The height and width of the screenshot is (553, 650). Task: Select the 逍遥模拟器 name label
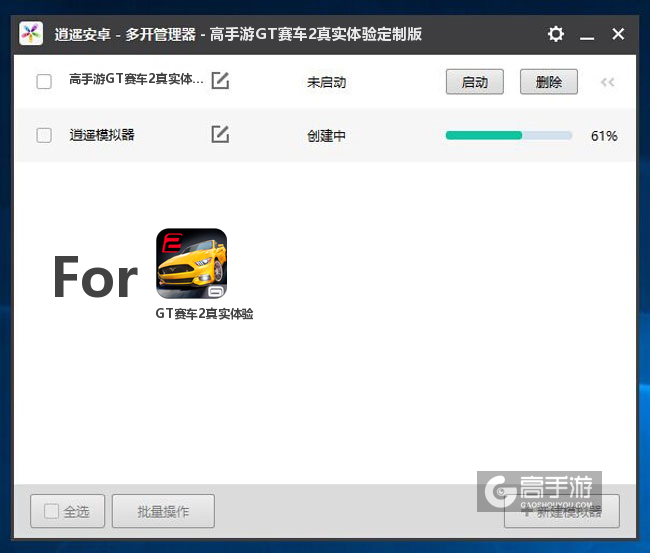point(102,135)
